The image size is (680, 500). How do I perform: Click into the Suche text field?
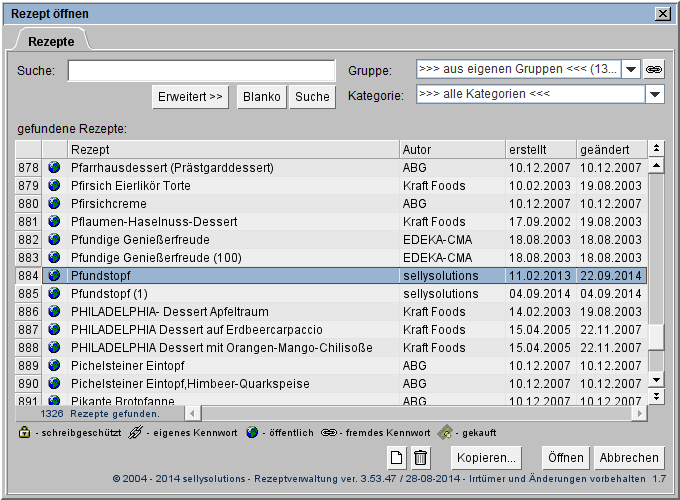point(201,71)
